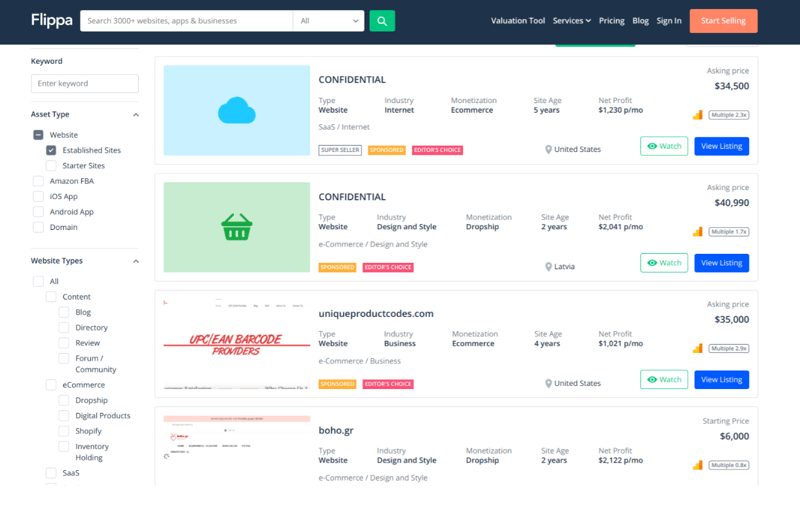Go to the Pricing page

[611, 21]
